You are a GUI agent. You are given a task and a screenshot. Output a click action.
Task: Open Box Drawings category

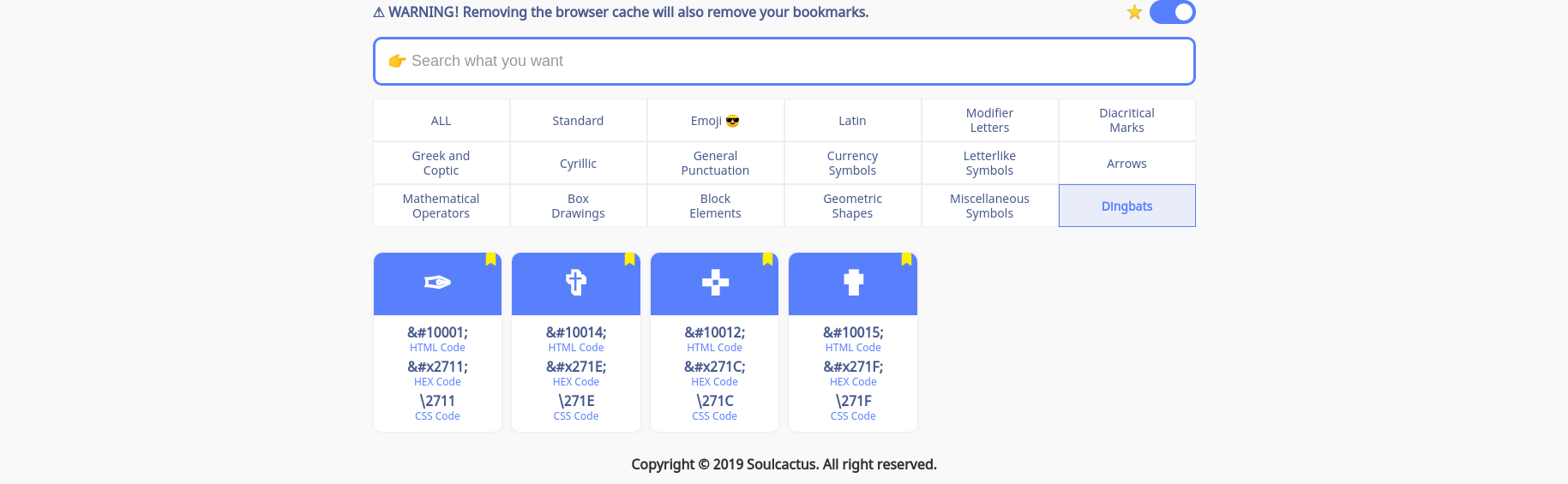(x=579, y=206)
